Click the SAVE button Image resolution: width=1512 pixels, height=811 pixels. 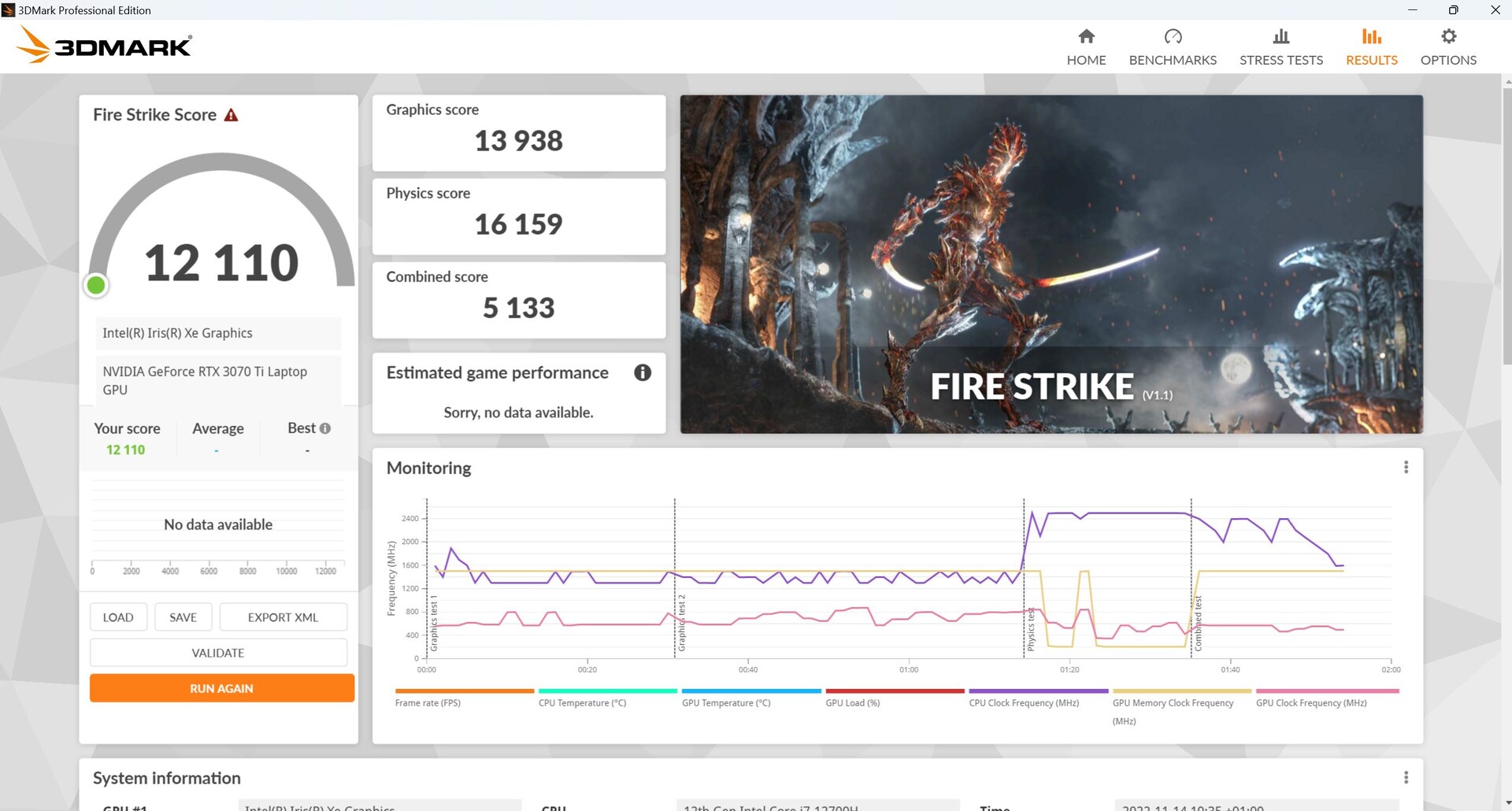point(183,617)
